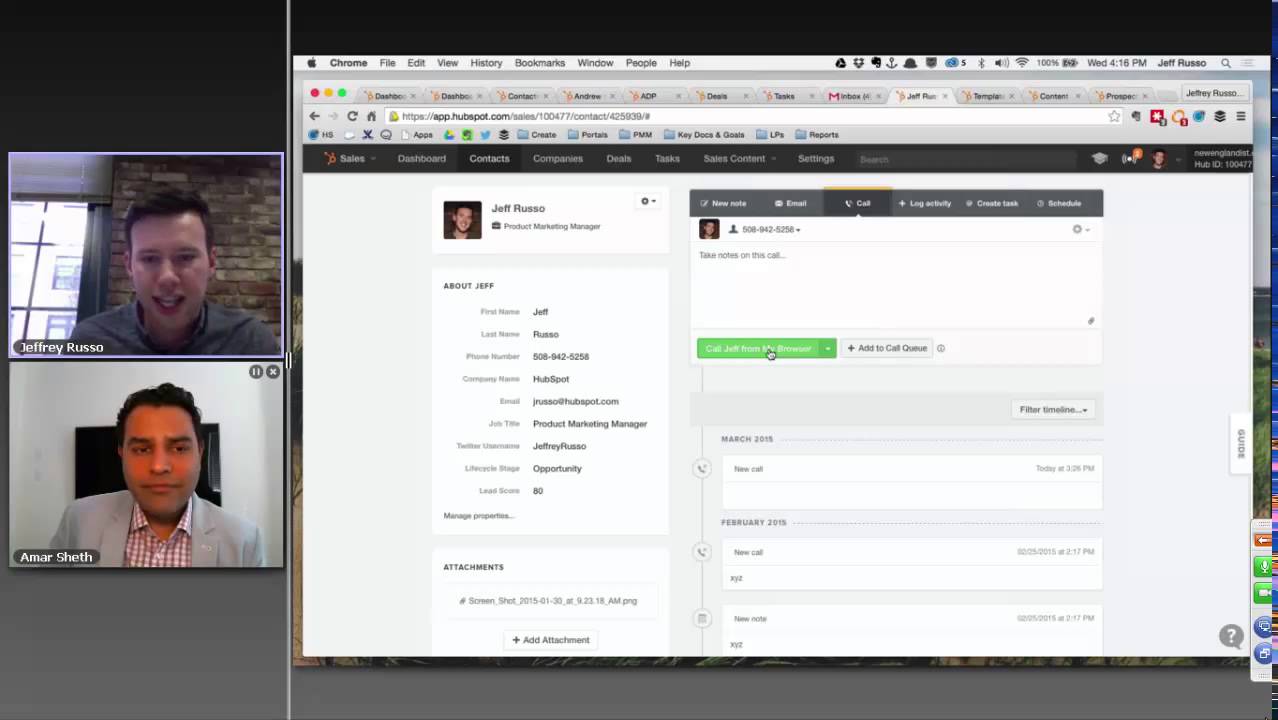Click the Wi-Fi icon in the menu bar

point(1022,63)
